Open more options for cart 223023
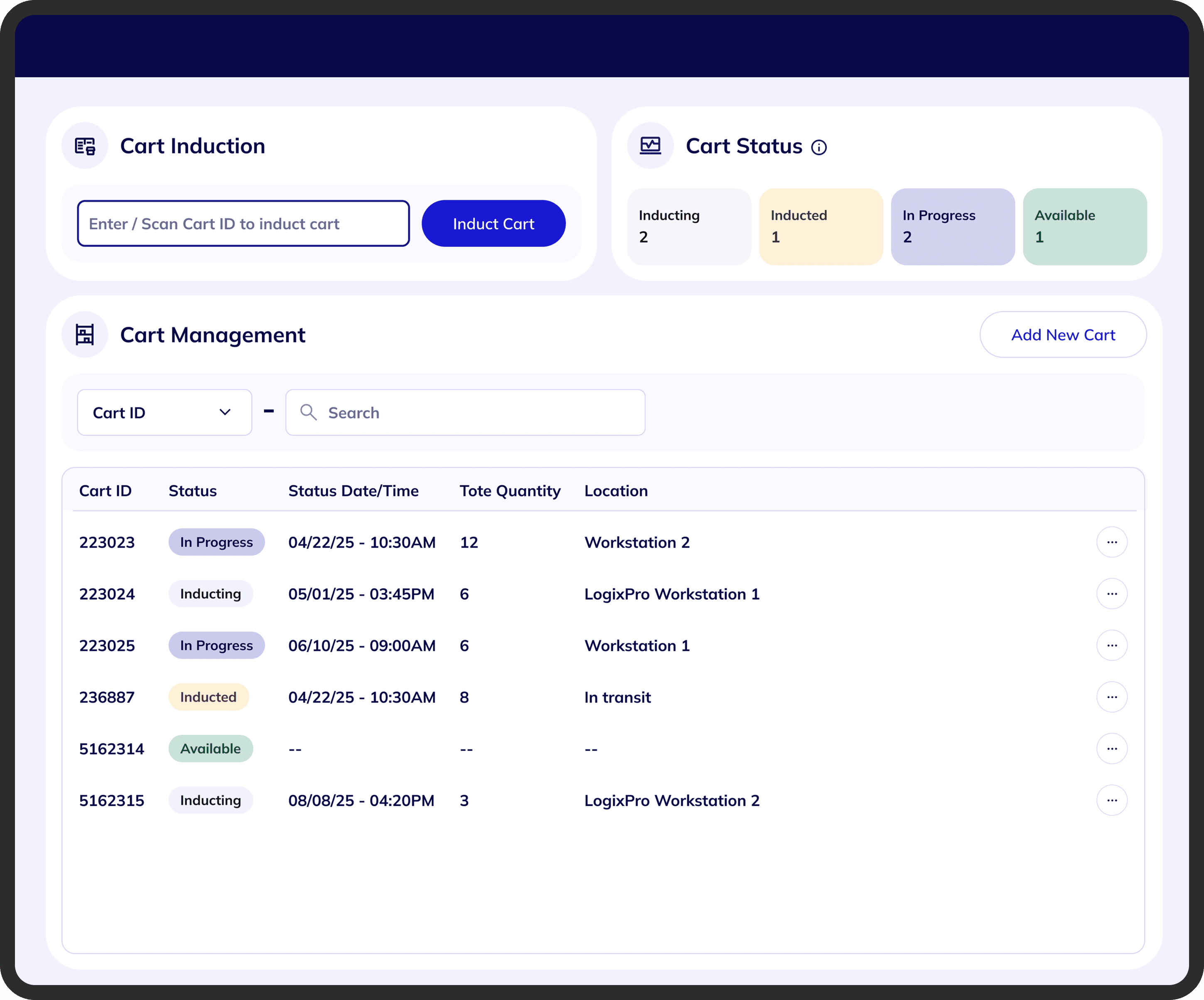Image resolution: width=1204 pixels, height=1000 pixels. [x=1112, y=542]
